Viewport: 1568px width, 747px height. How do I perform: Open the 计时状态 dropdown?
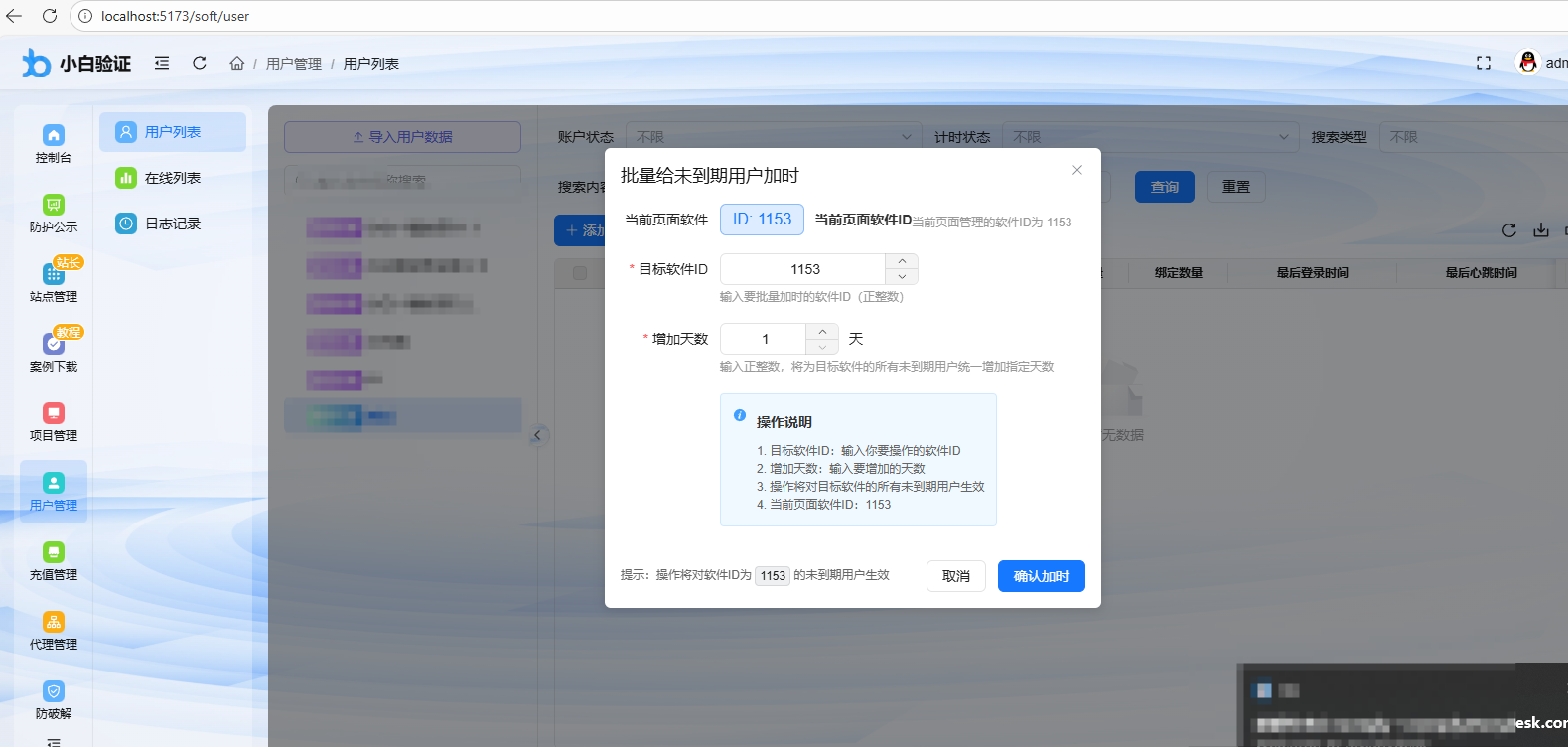click(1150, 137)
